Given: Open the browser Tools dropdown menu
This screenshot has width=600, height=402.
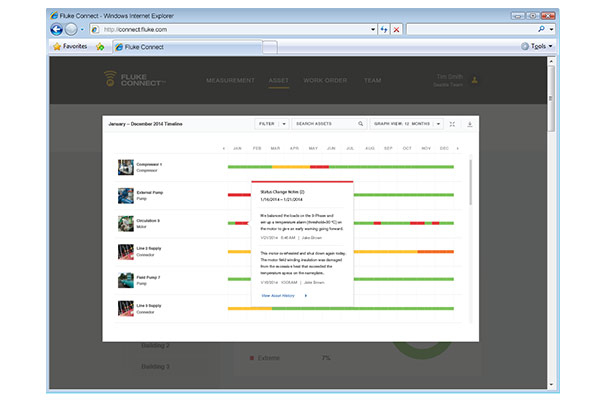Looking at the screenshot, I should (538, 47).
